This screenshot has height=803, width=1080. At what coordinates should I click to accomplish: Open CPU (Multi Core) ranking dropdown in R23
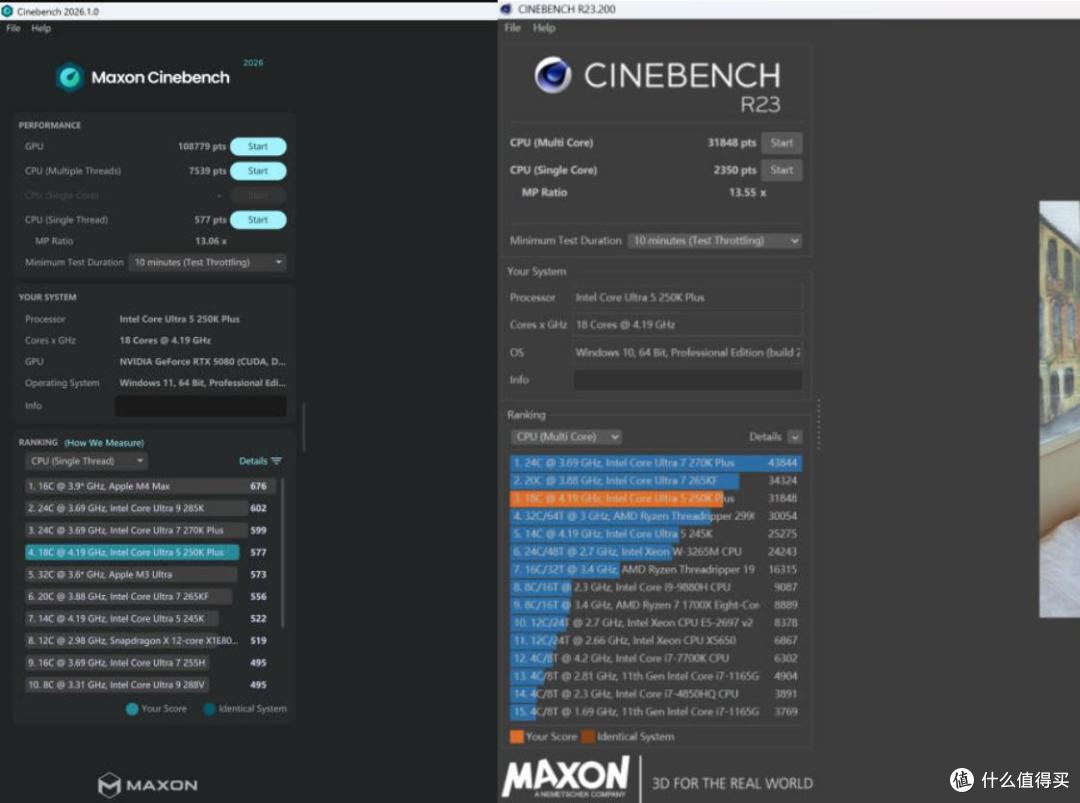point(566,437)
